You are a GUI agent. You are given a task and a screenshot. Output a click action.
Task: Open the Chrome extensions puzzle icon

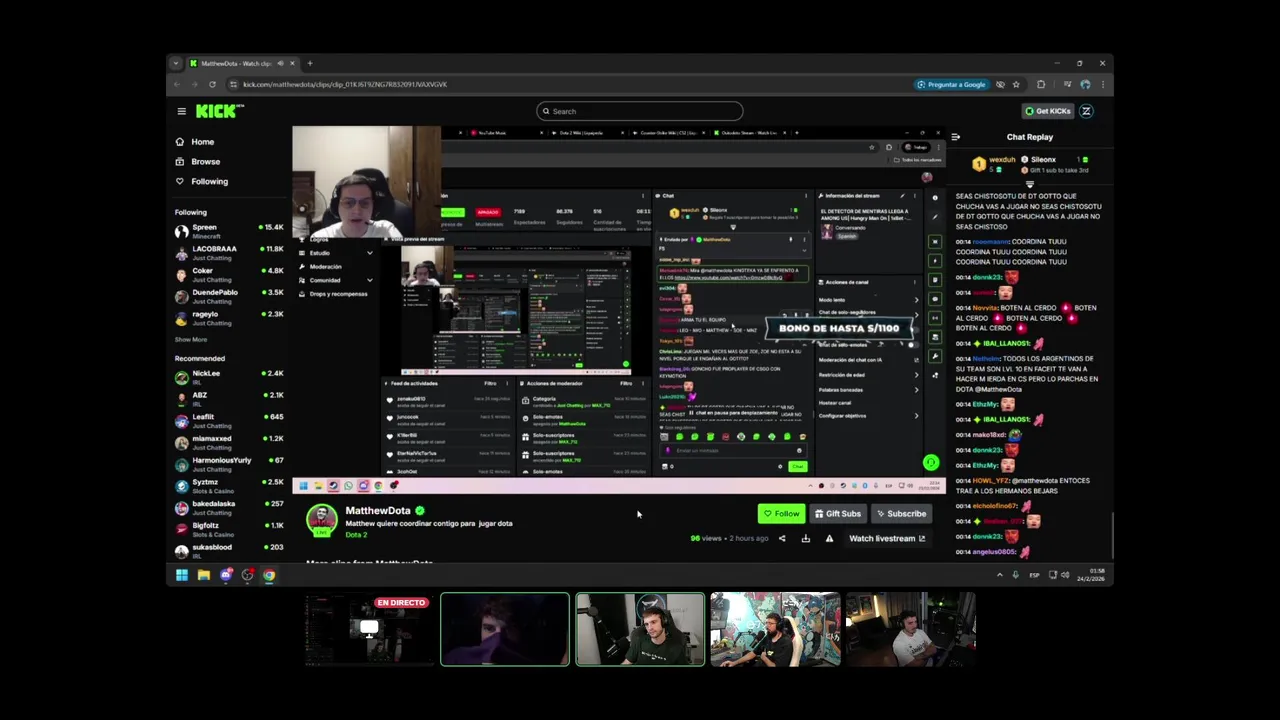1041,84
